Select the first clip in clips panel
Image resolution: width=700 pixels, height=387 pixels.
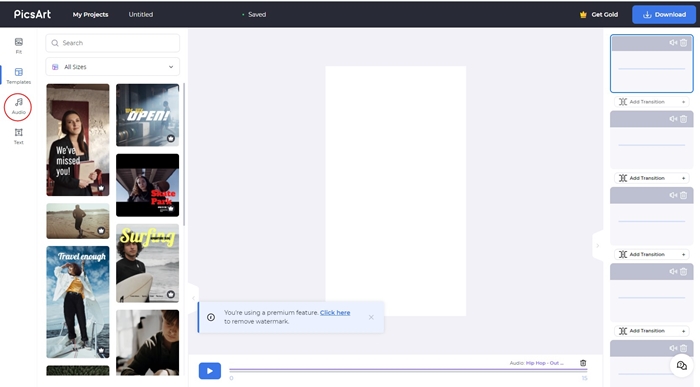(x=652, y=63)
